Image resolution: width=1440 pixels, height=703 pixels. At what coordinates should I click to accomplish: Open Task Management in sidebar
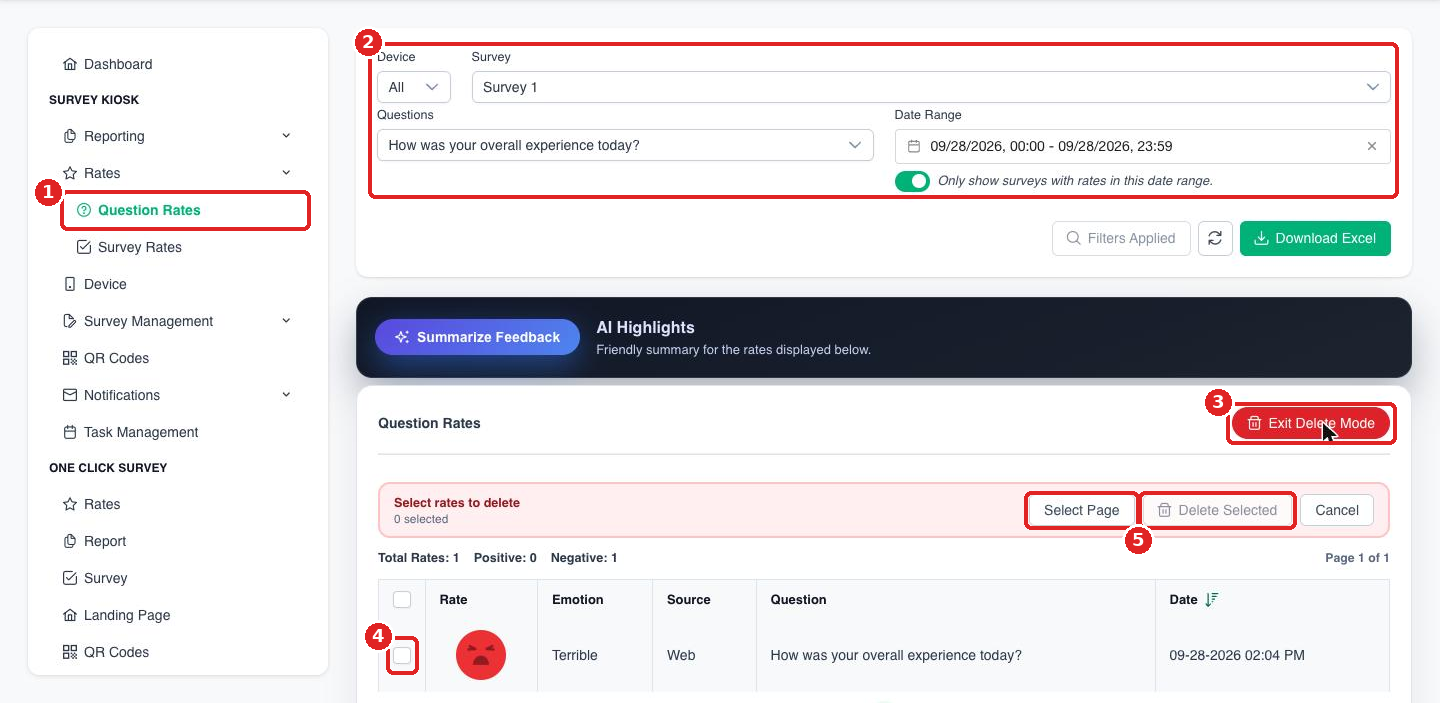131,432
